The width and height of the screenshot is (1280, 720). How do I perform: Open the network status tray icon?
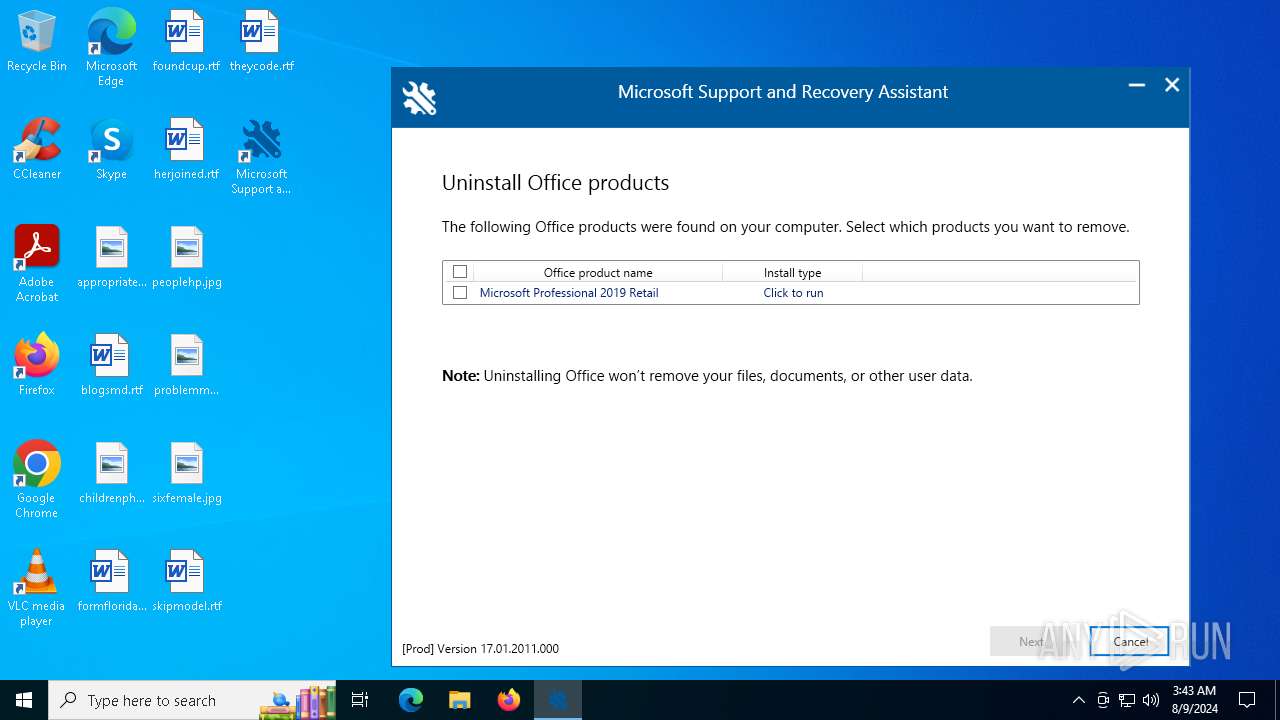coord(1127,700)
